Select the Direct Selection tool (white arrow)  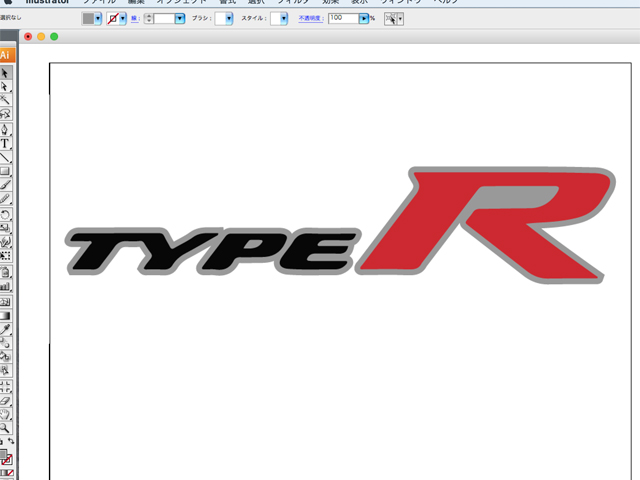point(5,87)
